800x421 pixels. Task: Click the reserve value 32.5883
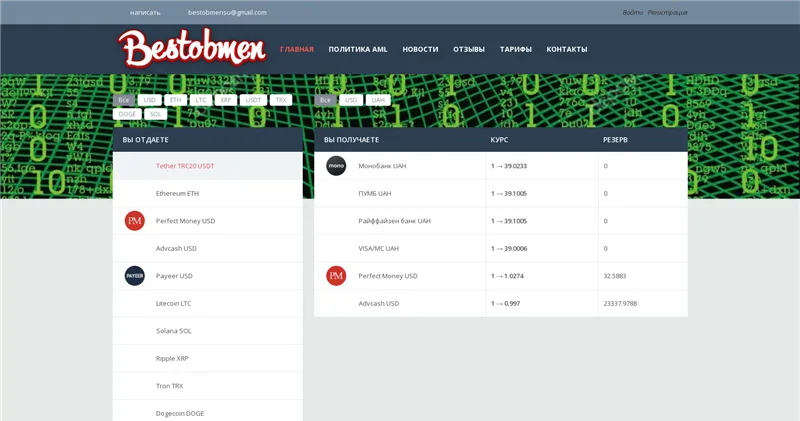(x=615, y=276)
